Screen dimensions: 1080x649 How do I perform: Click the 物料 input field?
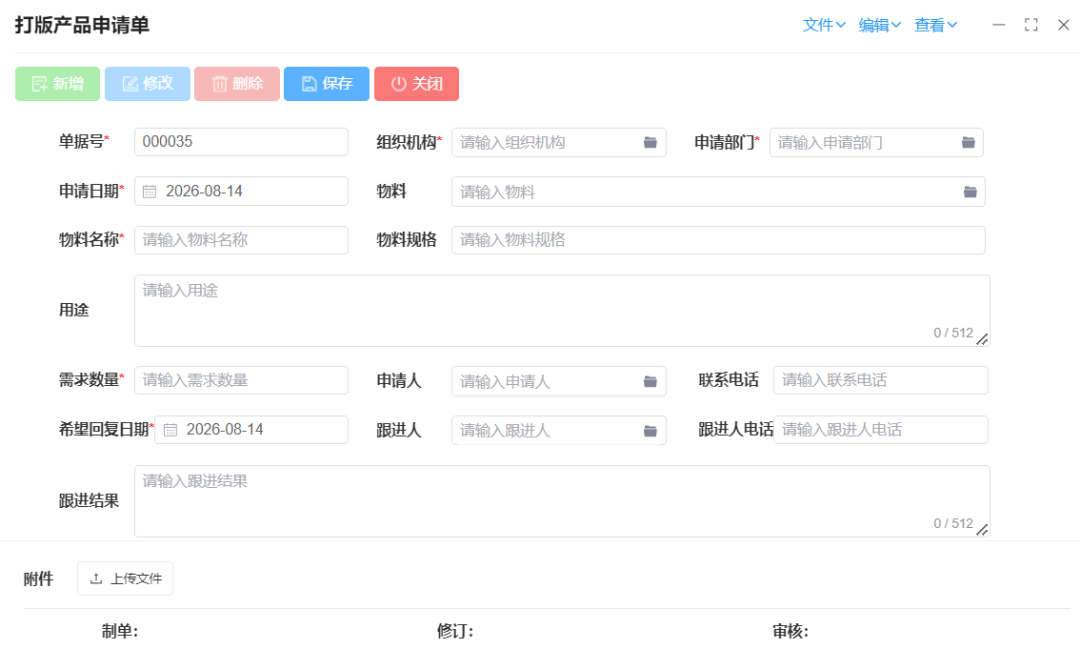[718, 192]
